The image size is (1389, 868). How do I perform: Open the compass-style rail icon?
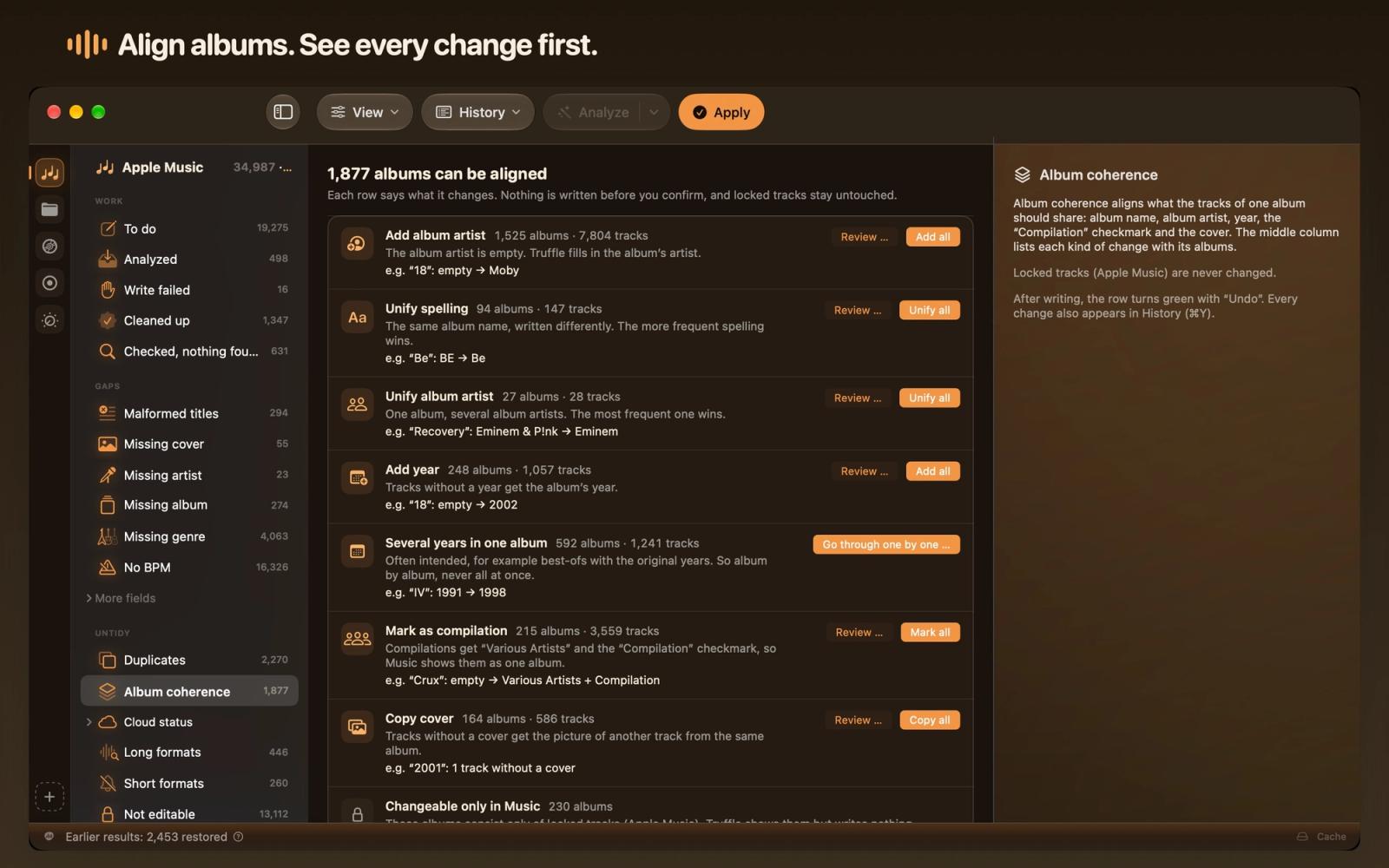click(x=49, y=247)
